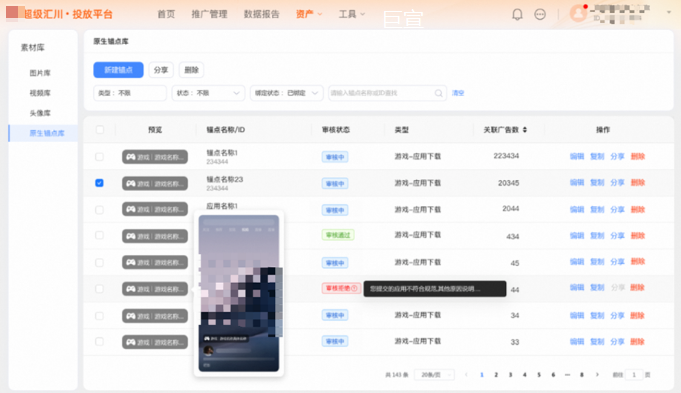Check checkbox of row with 45 ads
The width and height of the screenshot is (681, 393).
click(99, 262)
